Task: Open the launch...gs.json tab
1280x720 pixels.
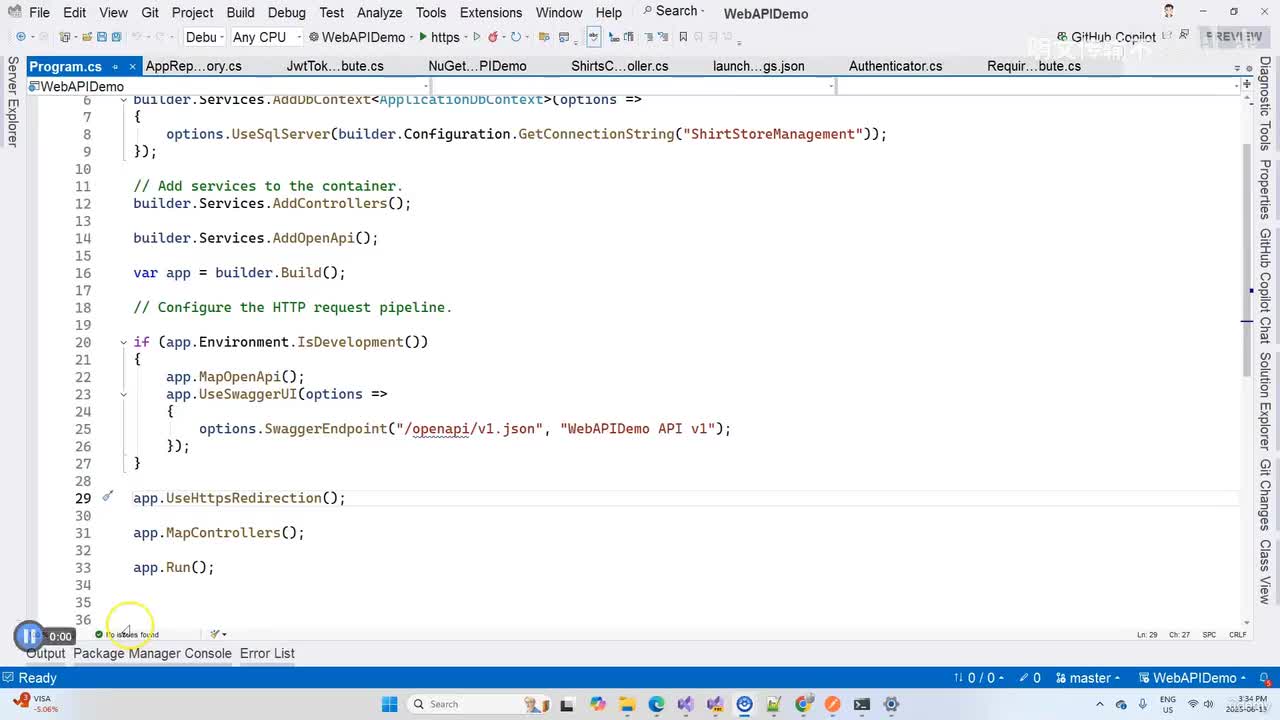Action: click(759, 66)
